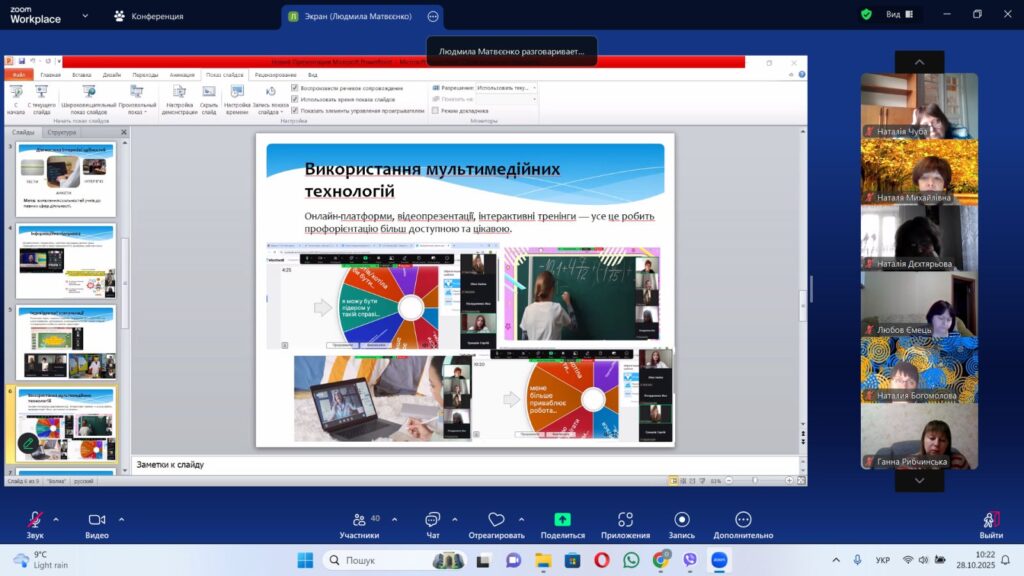1024x576 pixels.
Task: Open Приложения apps in Zoom toolbar
Action: 625,520
